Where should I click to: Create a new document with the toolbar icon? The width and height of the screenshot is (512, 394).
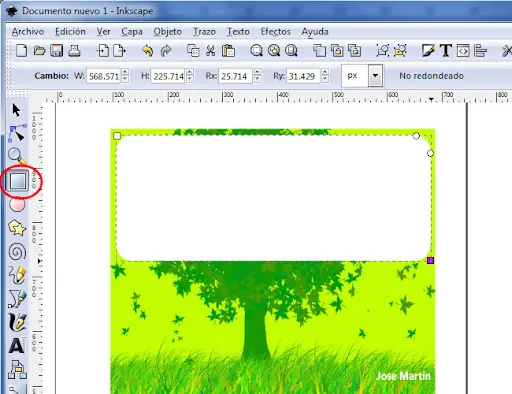pos(22,51)
